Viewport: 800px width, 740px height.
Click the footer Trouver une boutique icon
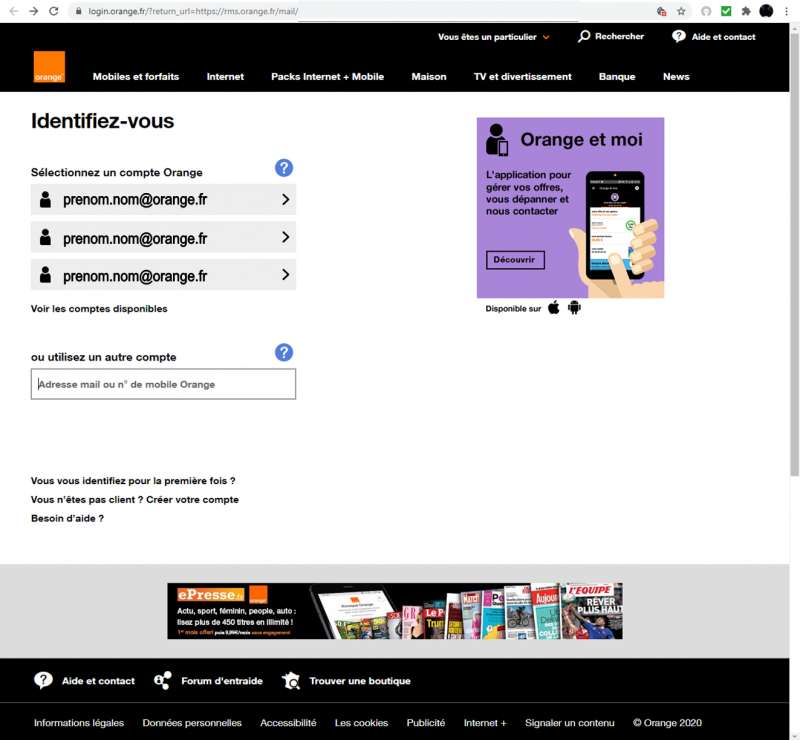[x=291, y=680]
